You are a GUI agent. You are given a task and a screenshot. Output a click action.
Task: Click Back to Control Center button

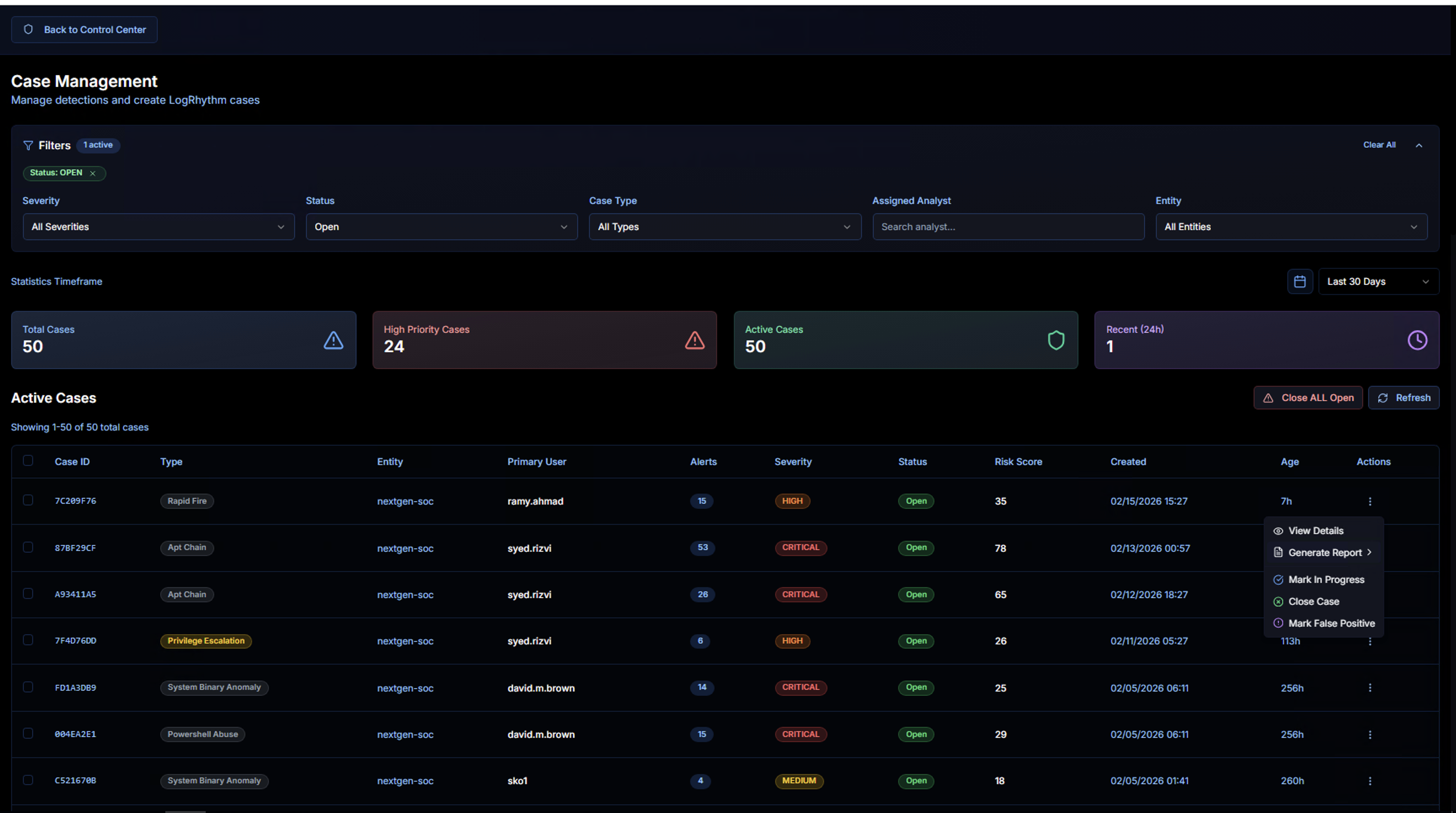(84, 29)
